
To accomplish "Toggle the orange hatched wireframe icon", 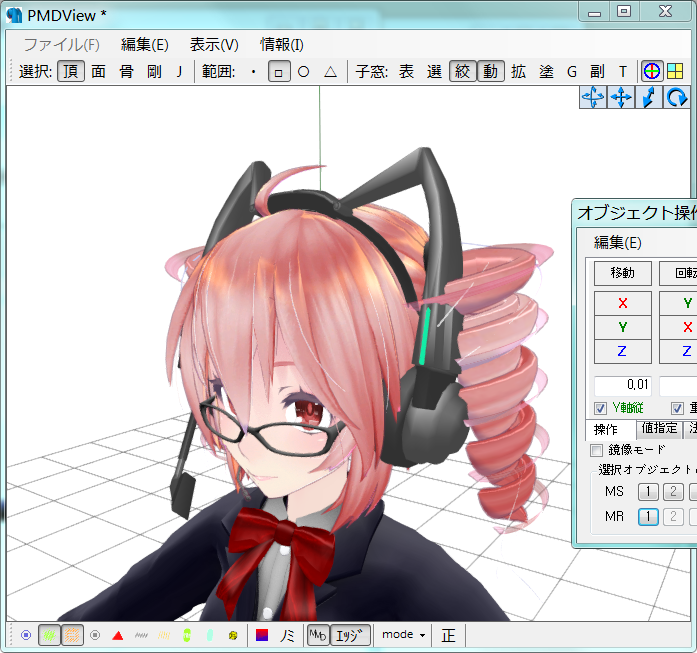I will click(x=72, y=635).
